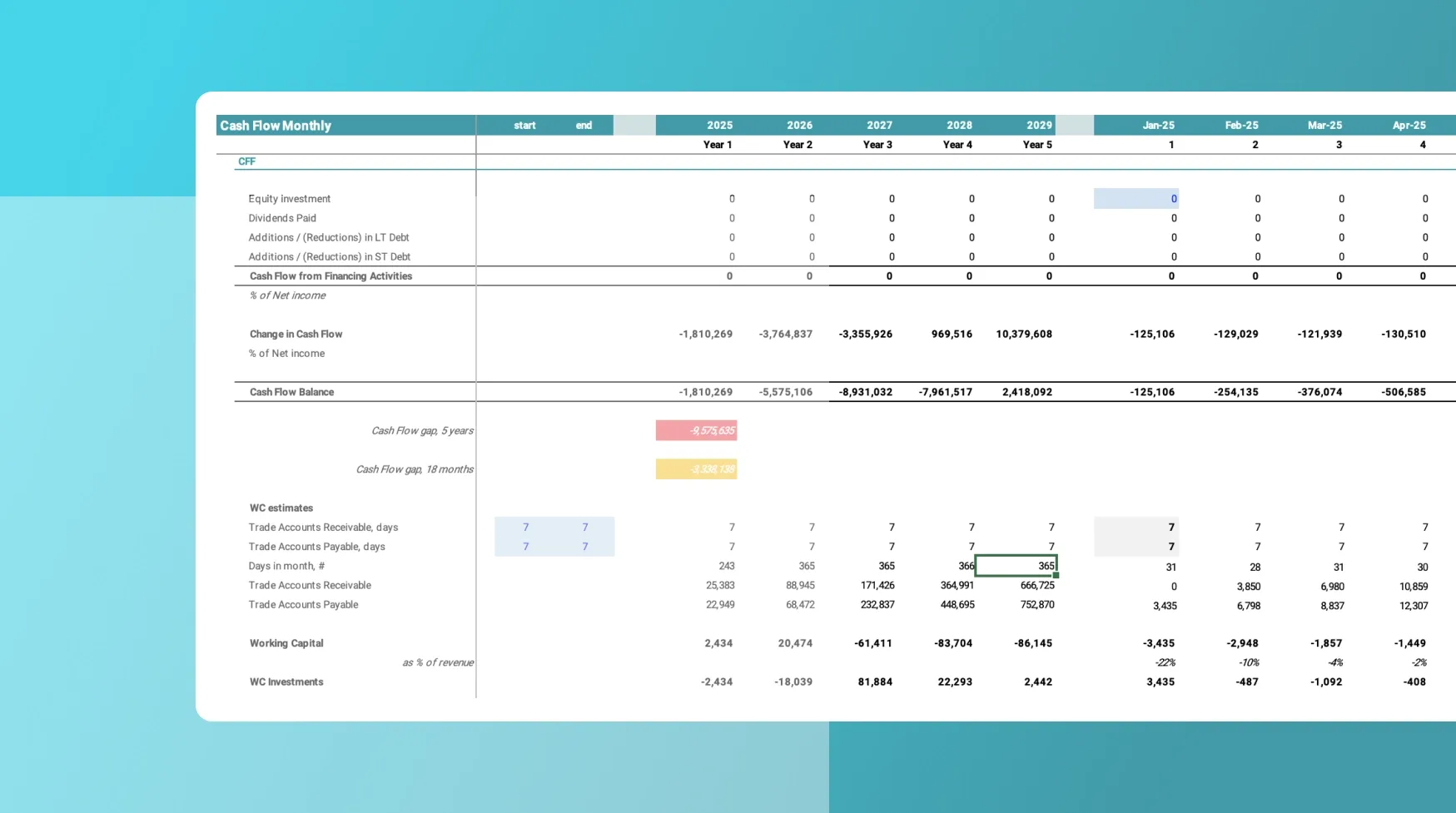The width and height of the screenshot is (1456, 813).
Task: Click the Working Capital Jan-25 value -3,435
Action: click(1158, 643)
